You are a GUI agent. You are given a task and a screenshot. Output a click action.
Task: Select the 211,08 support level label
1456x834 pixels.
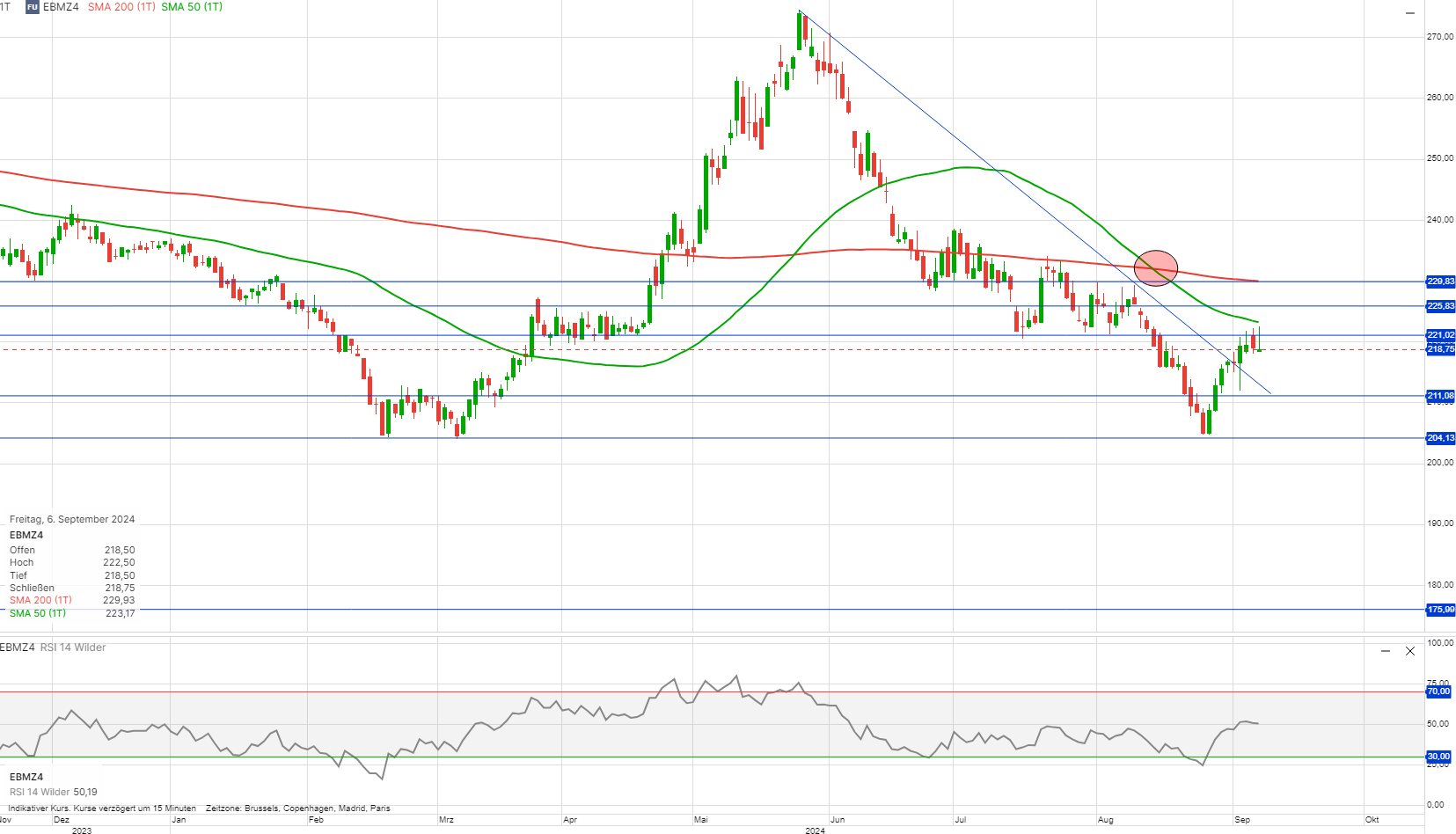coord(1440,396)
